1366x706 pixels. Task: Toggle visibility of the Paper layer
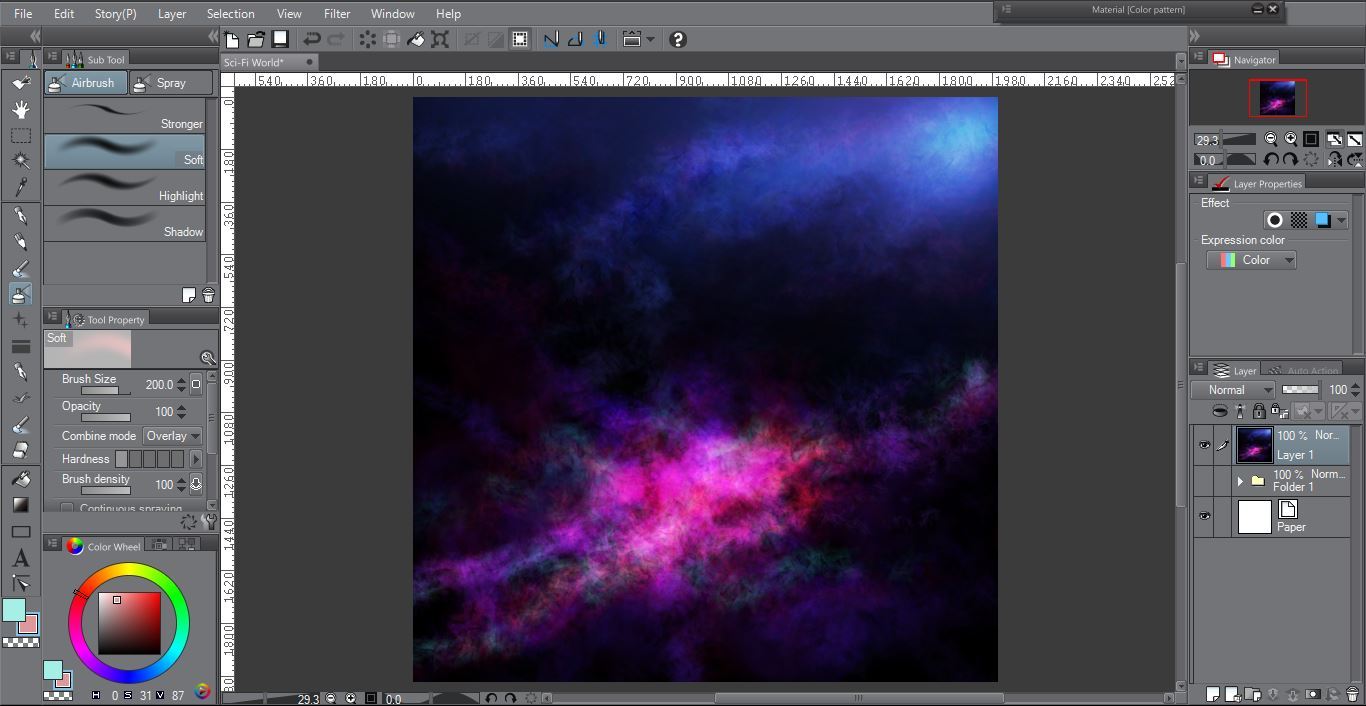[x=1204, y=517]
